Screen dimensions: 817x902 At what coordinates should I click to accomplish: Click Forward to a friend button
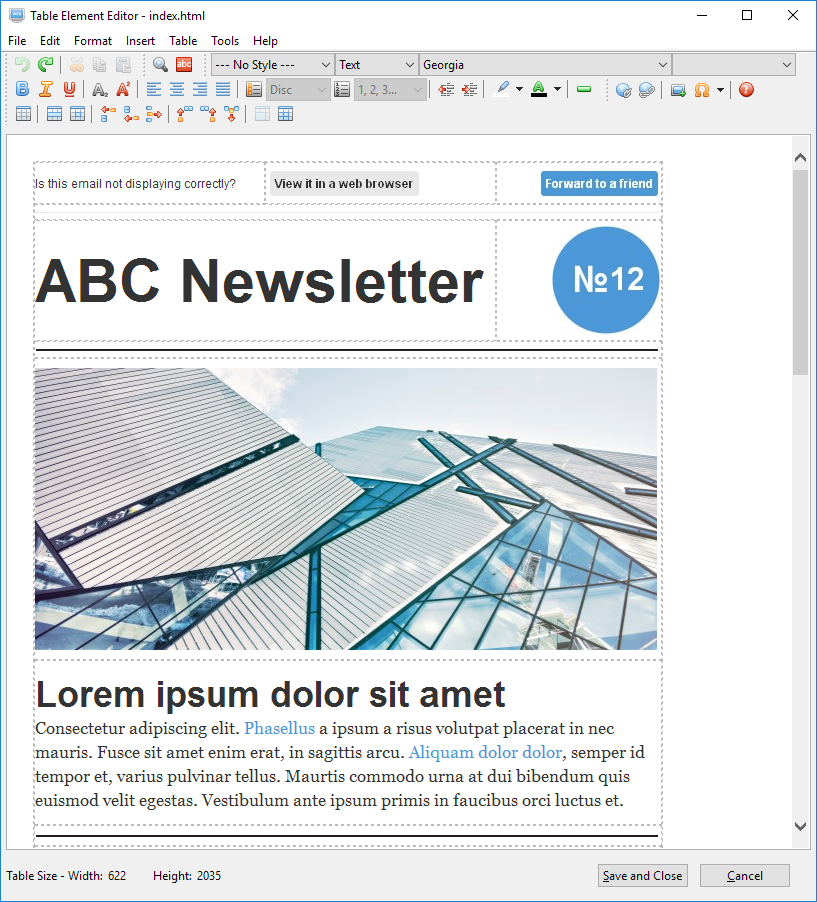click(x=599, y=184)
